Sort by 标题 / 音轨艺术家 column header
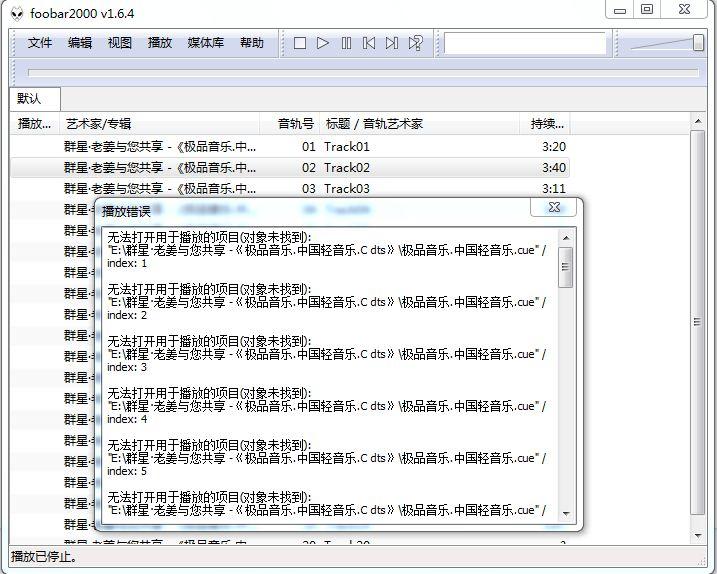The height and width of the screenshot is (574, 717). [419, 123]
